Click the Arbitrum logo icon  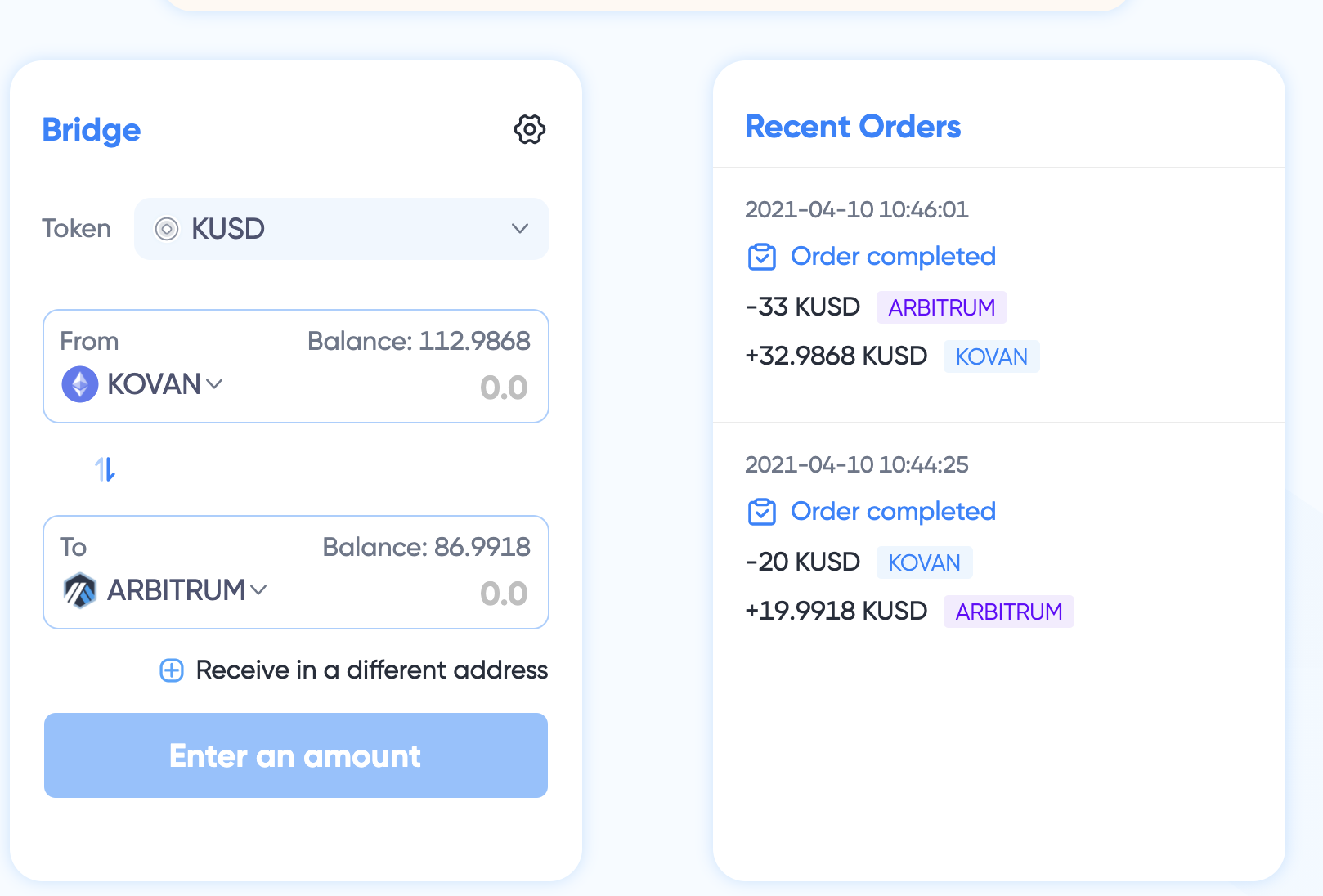click(x=80, y=590)
